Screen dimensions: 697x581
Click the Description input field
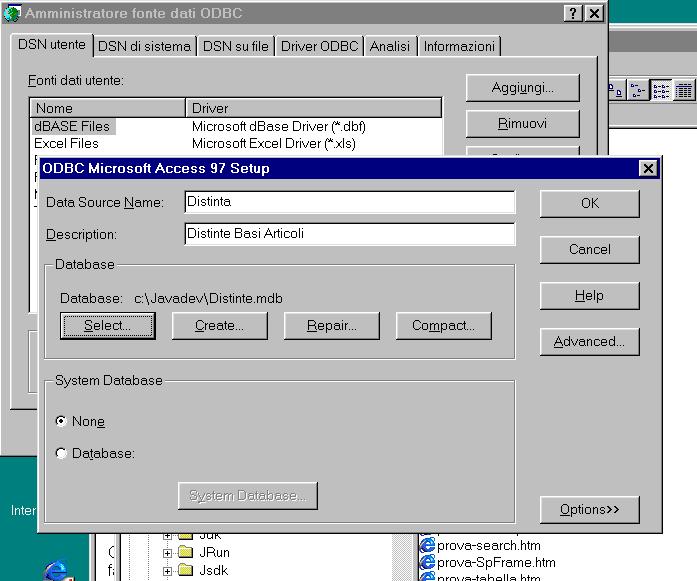tap(350, 234)
